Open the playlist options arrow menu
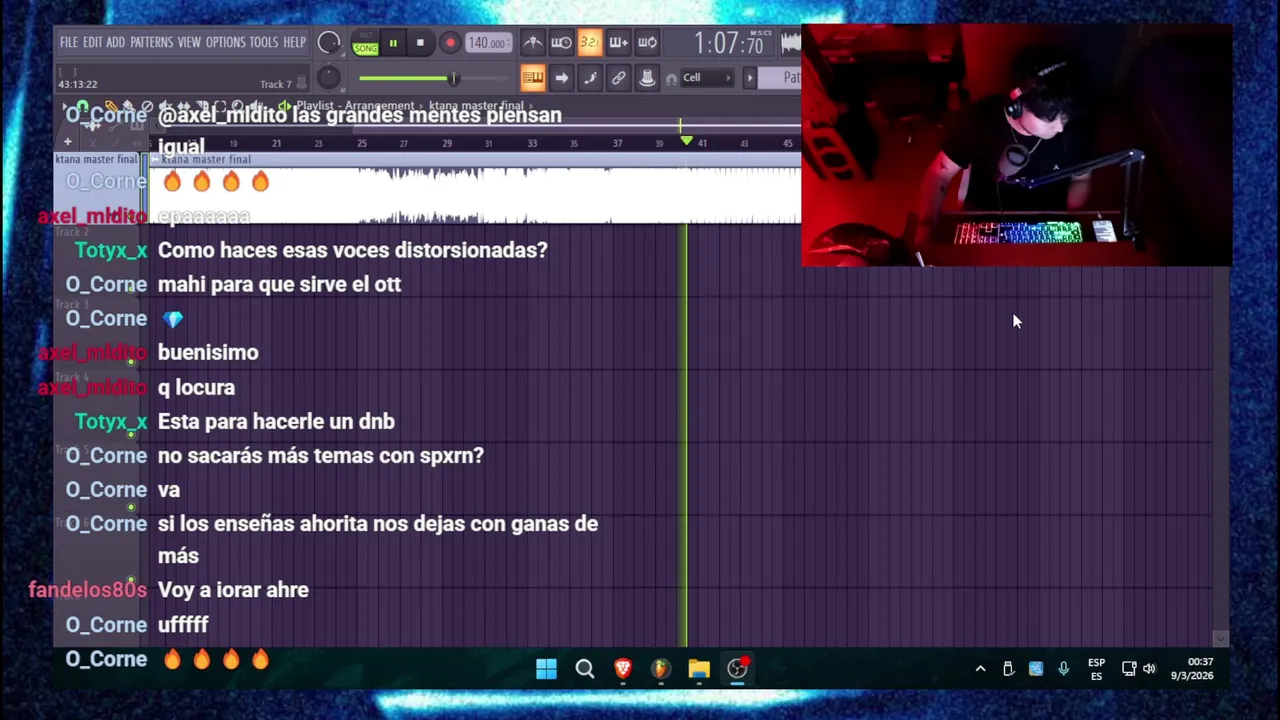The image size is (1280, 720). (x=67, y=106)
